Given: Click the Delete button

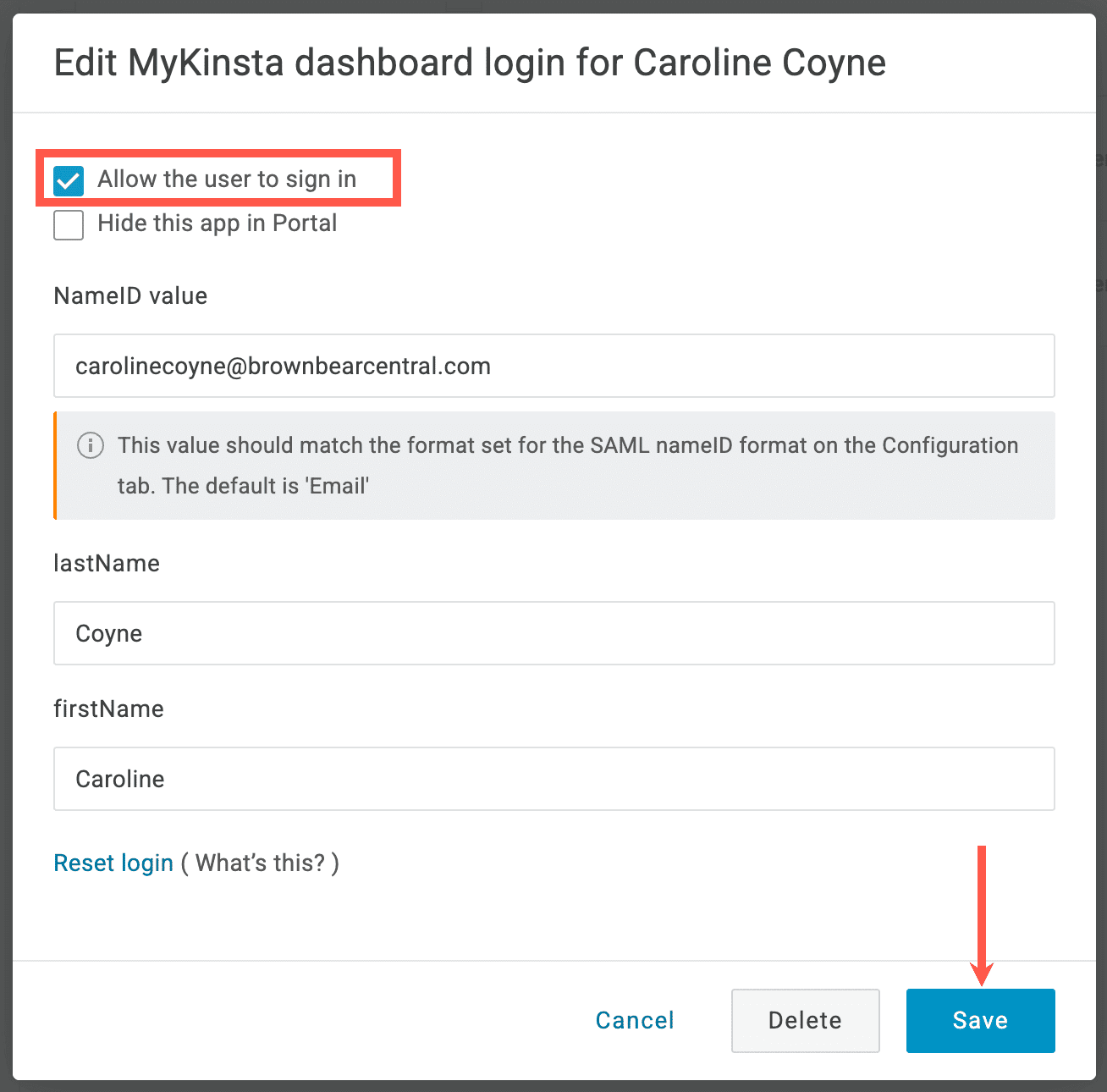Looking at the screenshot, I should click(x=804, y=1020).
